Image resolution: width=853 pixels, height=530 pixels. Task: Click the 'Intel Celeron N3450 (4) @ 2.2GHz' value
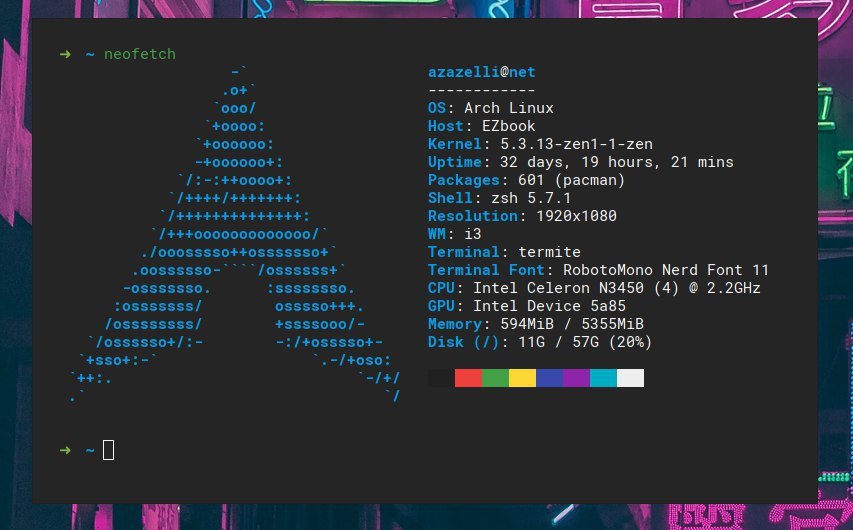pyautogui.click(x=616, y=287)
